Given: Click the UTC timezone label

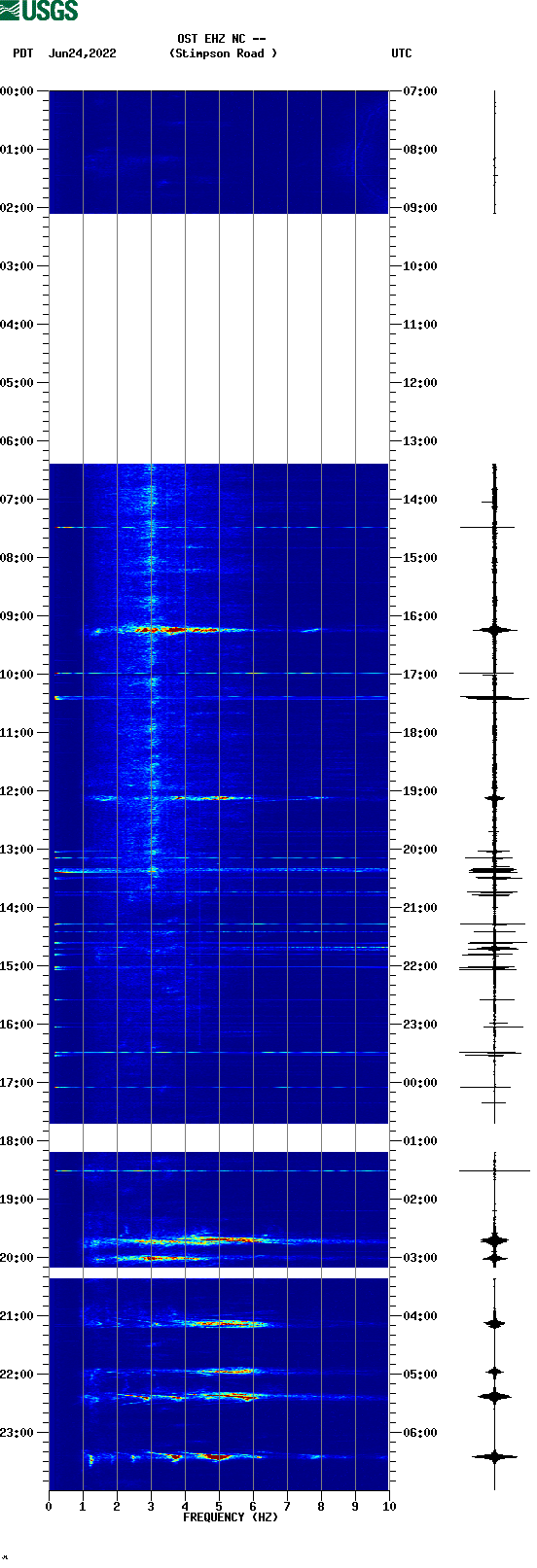Looking at the screenshot, I should (402, 53).
